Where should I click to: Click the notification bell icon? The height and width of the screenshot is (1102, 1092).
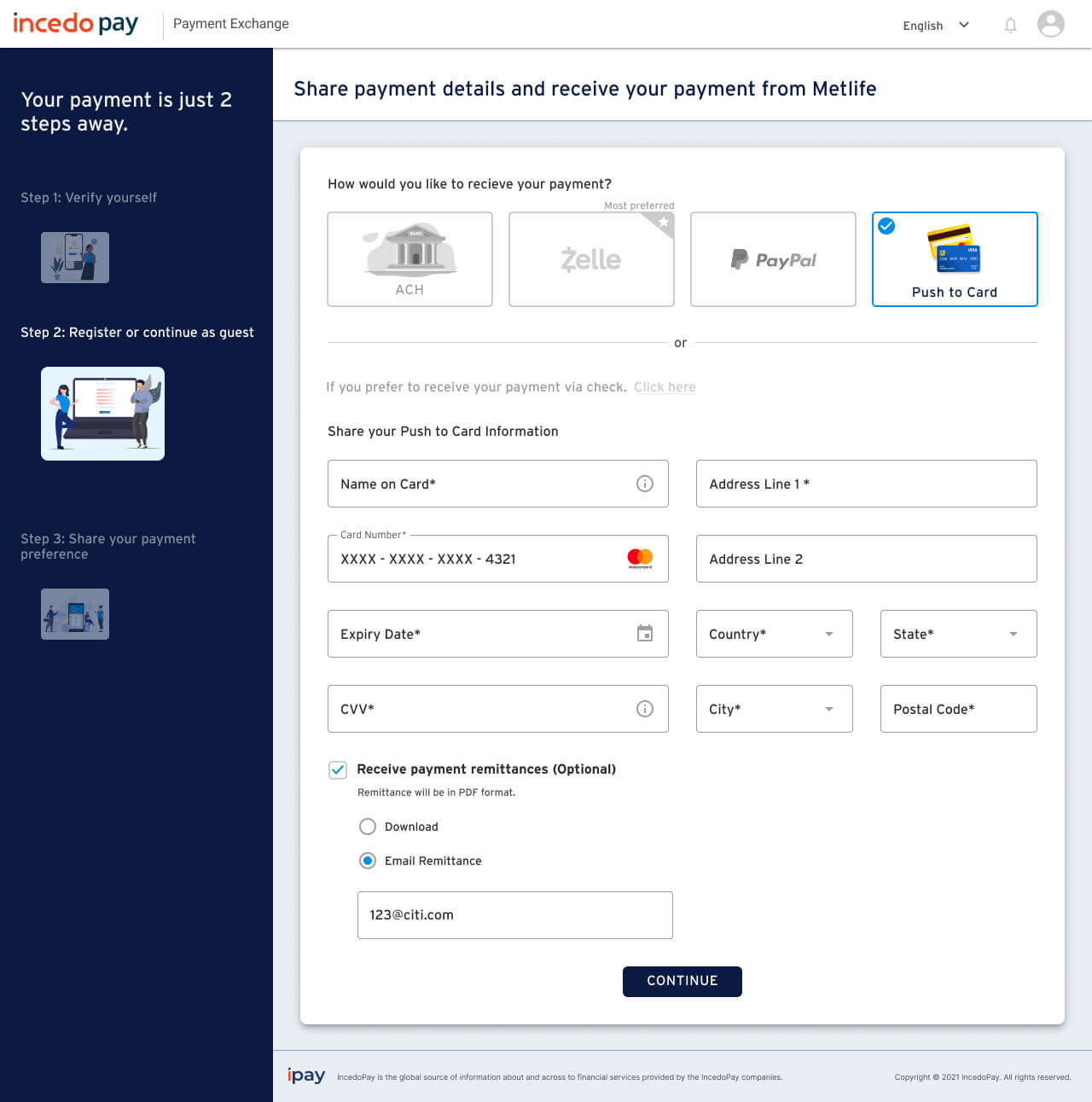point(1010,25)
